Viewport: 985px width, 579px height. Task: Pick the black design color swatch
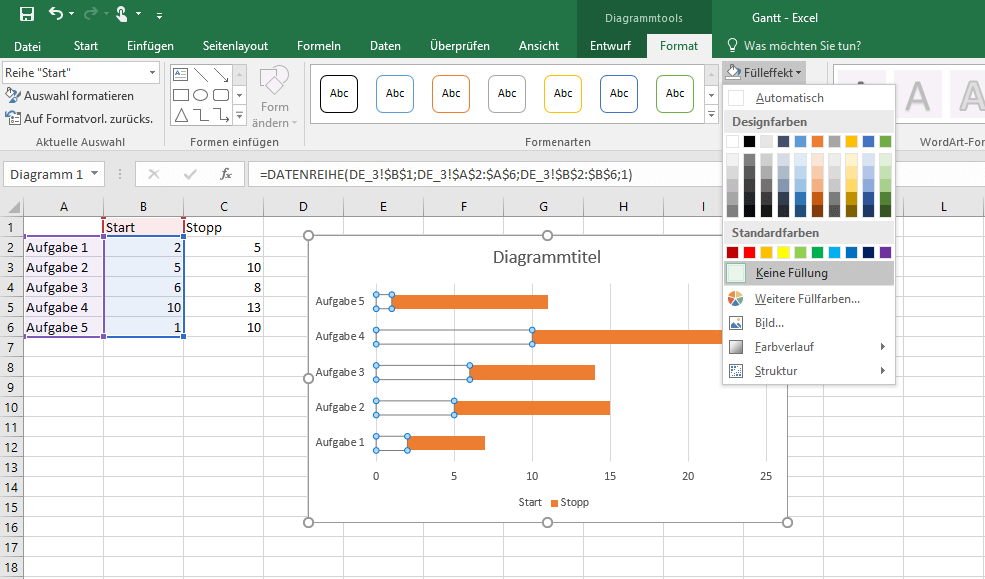tap(749, 141)
